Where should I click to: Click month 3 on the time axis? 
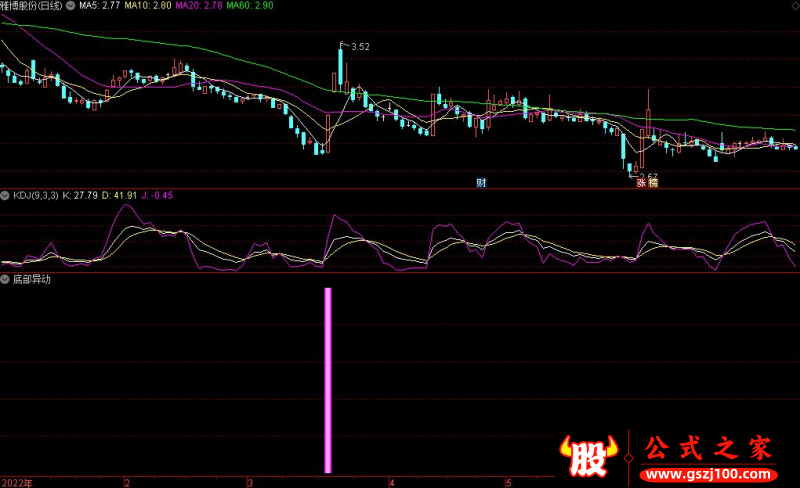pos(250,483)
